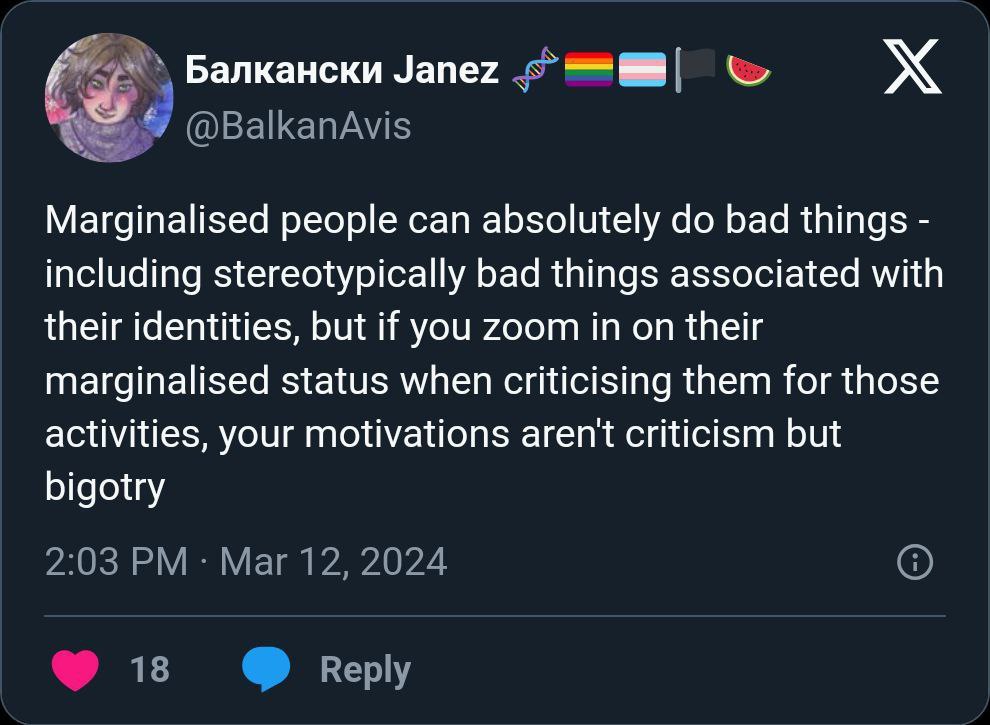Click the blue reply bubble icon
This screenshot has width=990, height=725.
coord(266,669)
